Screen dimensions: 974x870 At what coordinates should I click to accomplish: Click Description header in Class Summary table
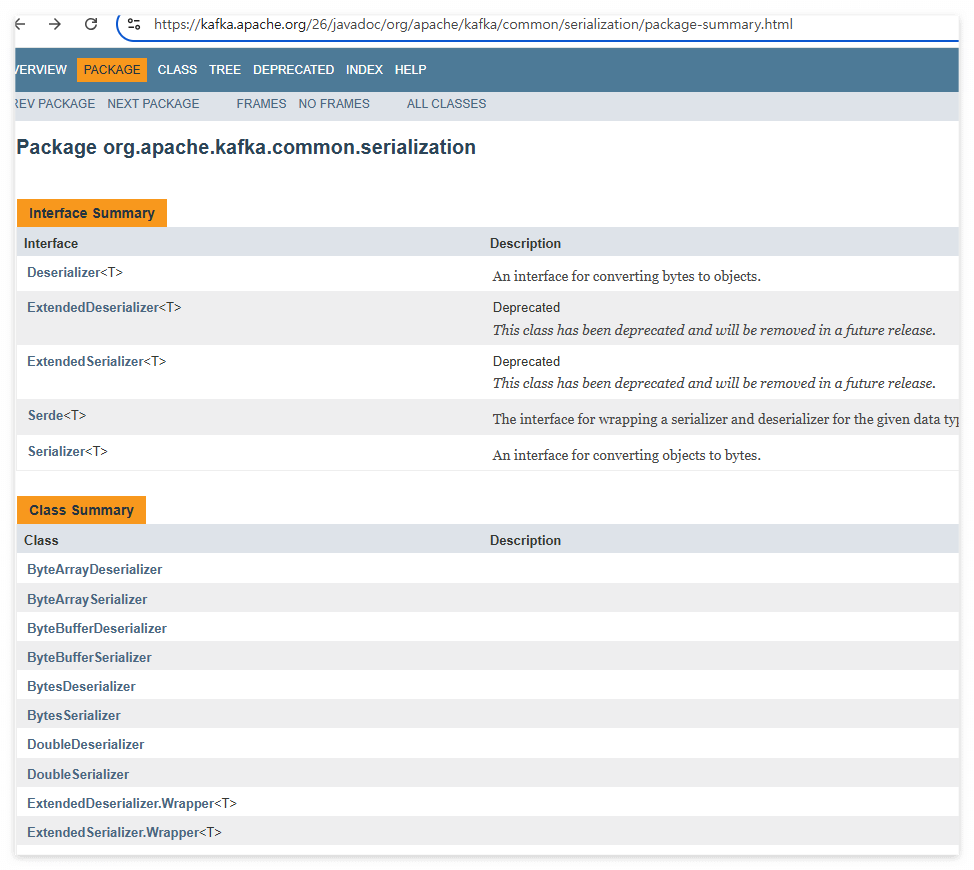[x=525, y=540]
